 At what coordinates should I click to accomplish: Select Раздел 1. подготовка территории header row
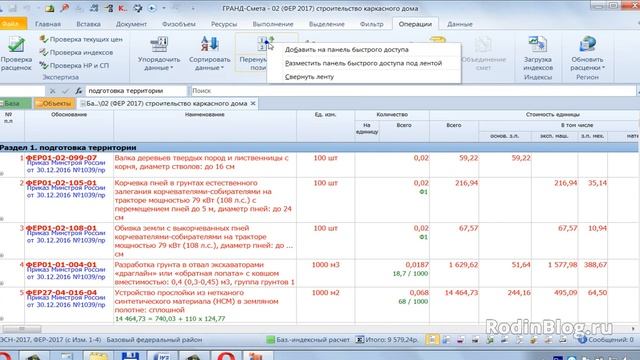coord(318,148)
